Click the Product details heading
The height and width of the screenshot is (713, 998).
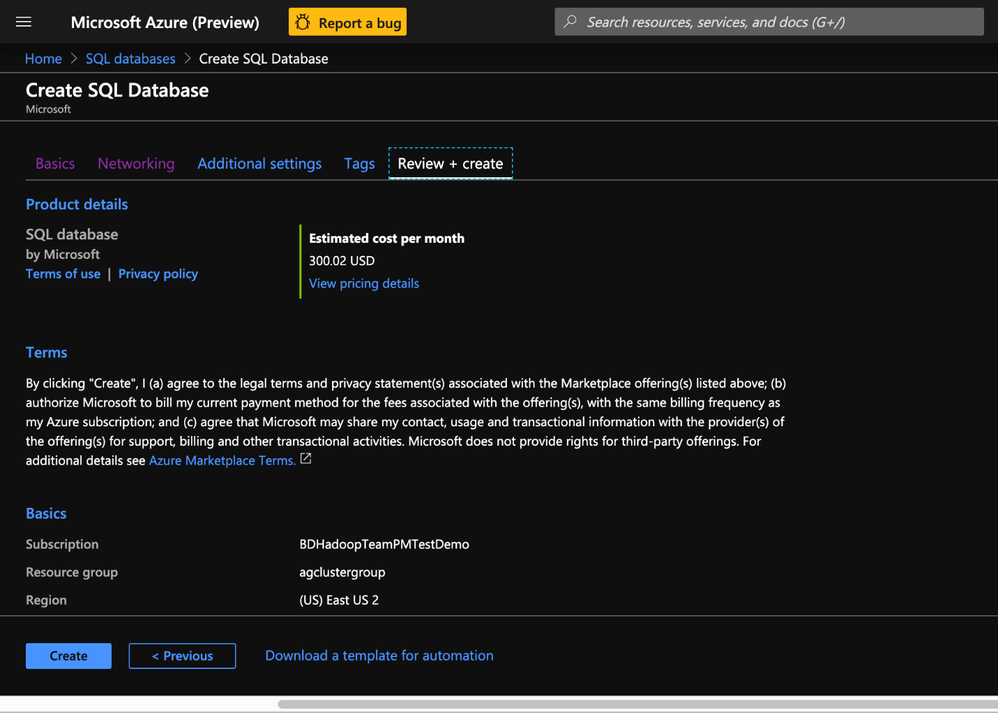click(x=77, y=204)
